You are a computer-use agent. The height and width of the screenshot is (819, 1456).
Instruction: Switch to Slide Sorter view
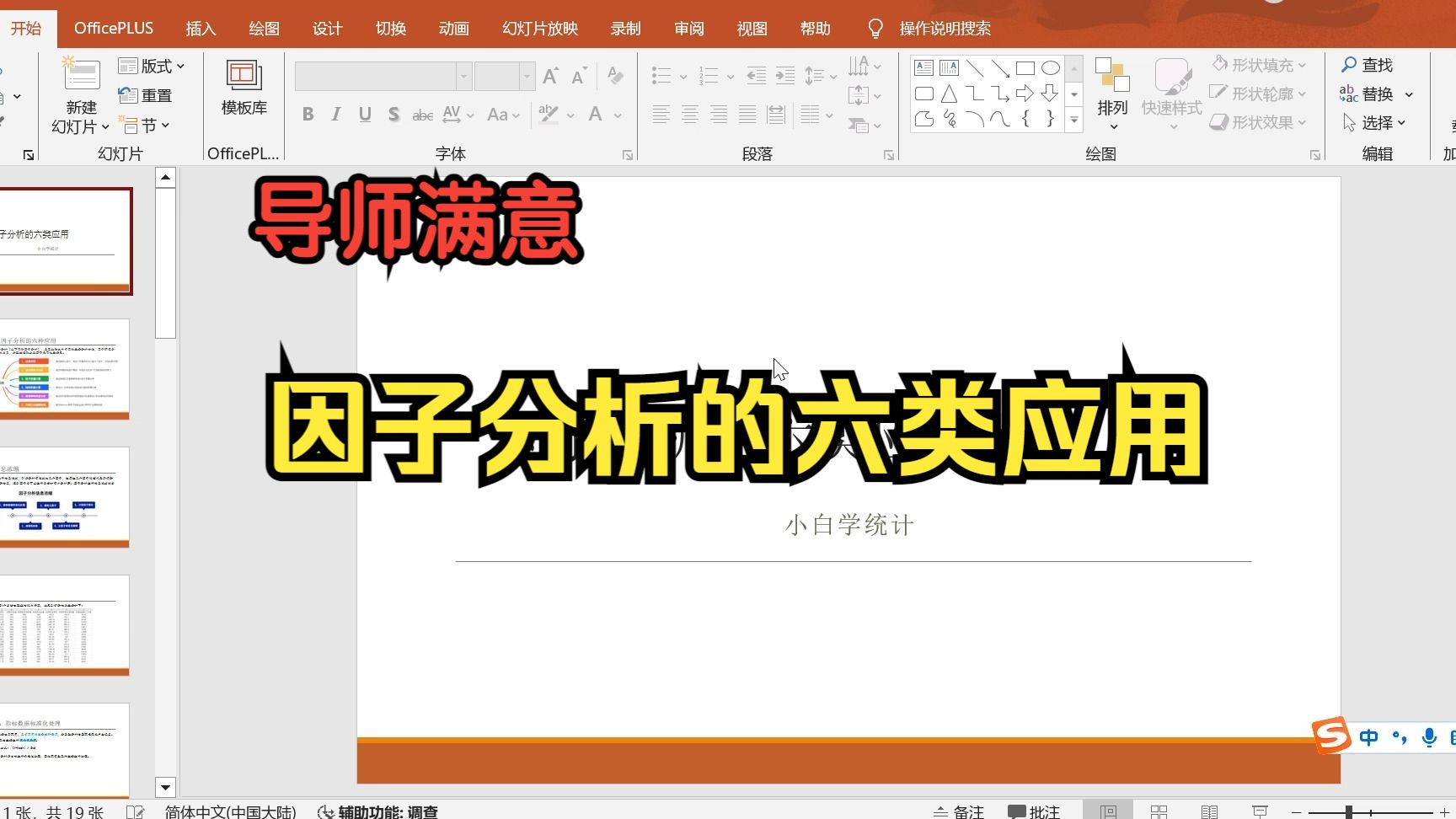pyautogui.click(x=1159, y=811)
